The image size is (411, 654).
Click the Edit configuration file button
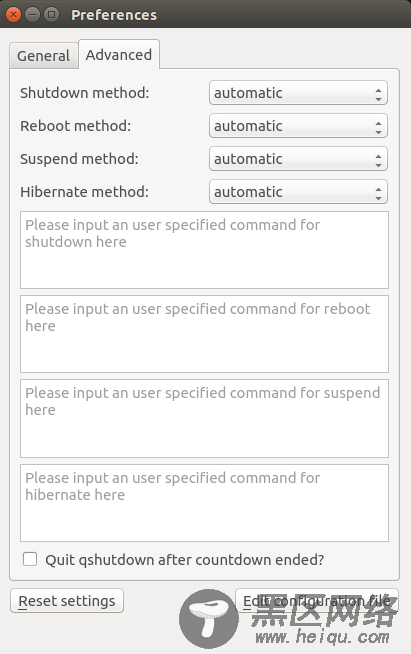pyautogui.click(x=317, y=601)
